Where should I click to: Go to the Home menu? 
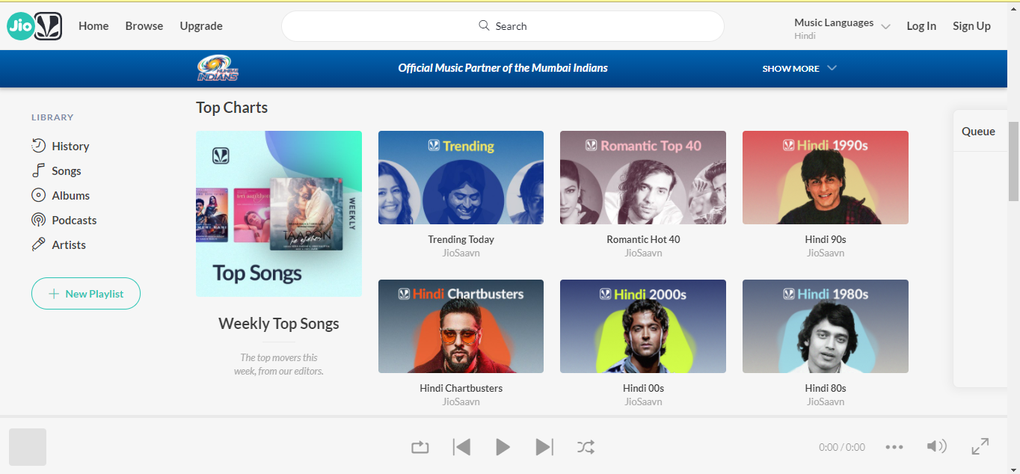coord(94,26)
